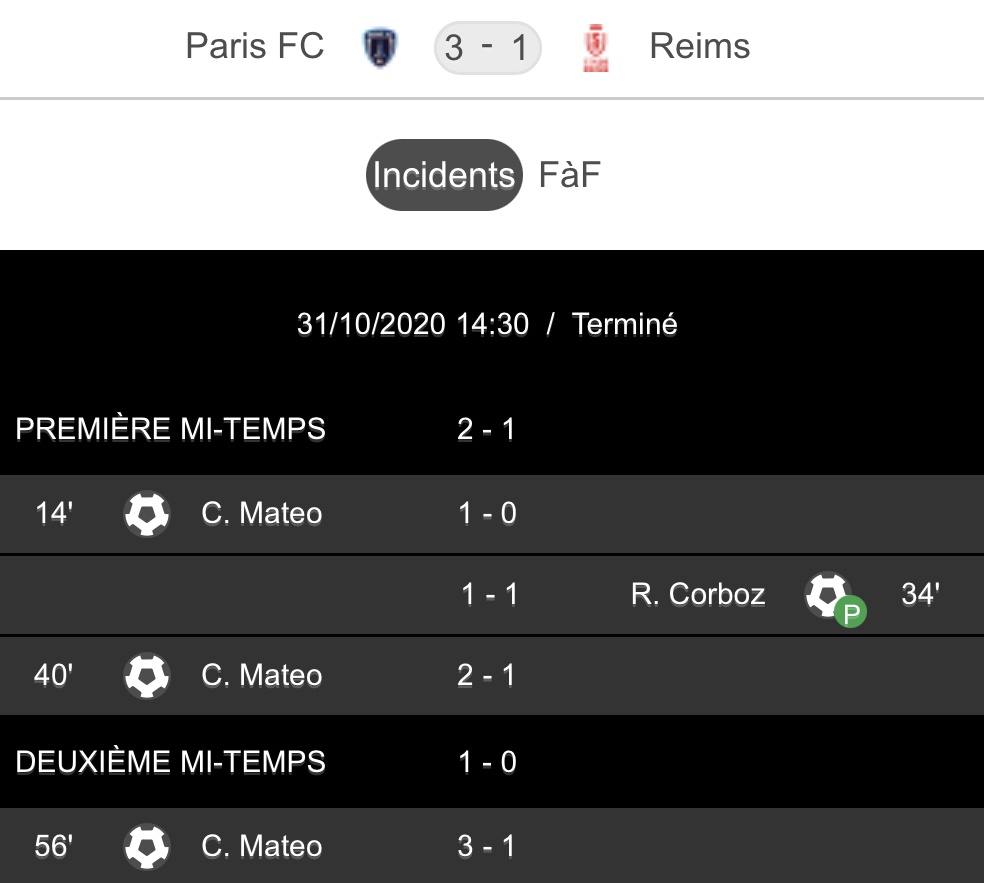Open the Reims team name link
This screenshot has width=984, height=883.
tap(699, 46)
